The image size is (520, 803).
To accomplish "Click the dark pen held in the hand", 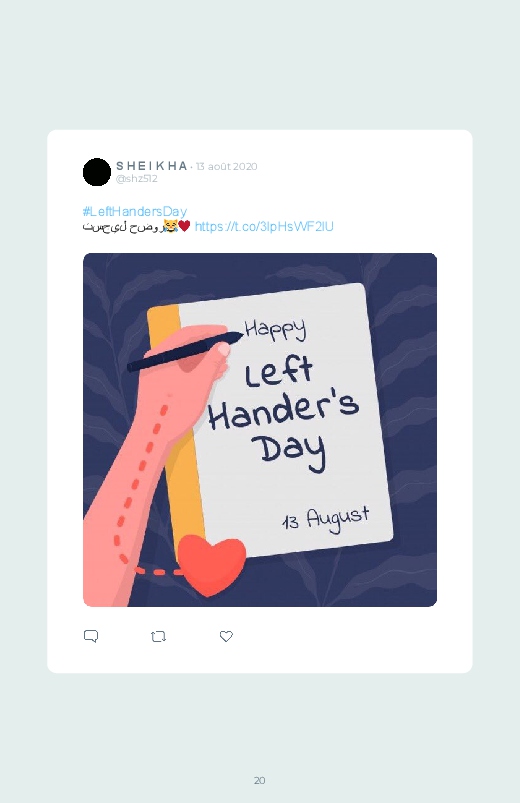I will 185,351.
